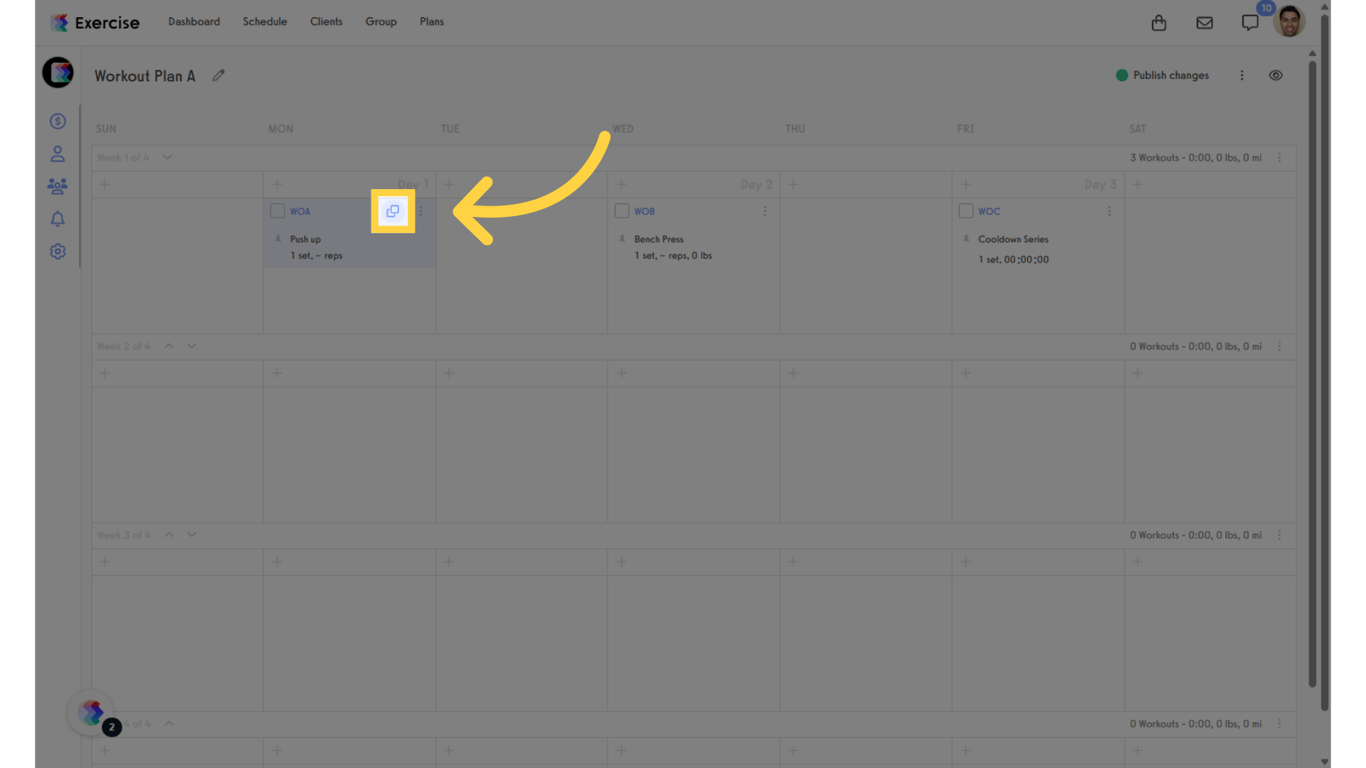Add a workout on Thursday of week 1
Image resolution: width=1366 pixels, height=768 pixels.
pyautogui.click(x=793, y=184)
